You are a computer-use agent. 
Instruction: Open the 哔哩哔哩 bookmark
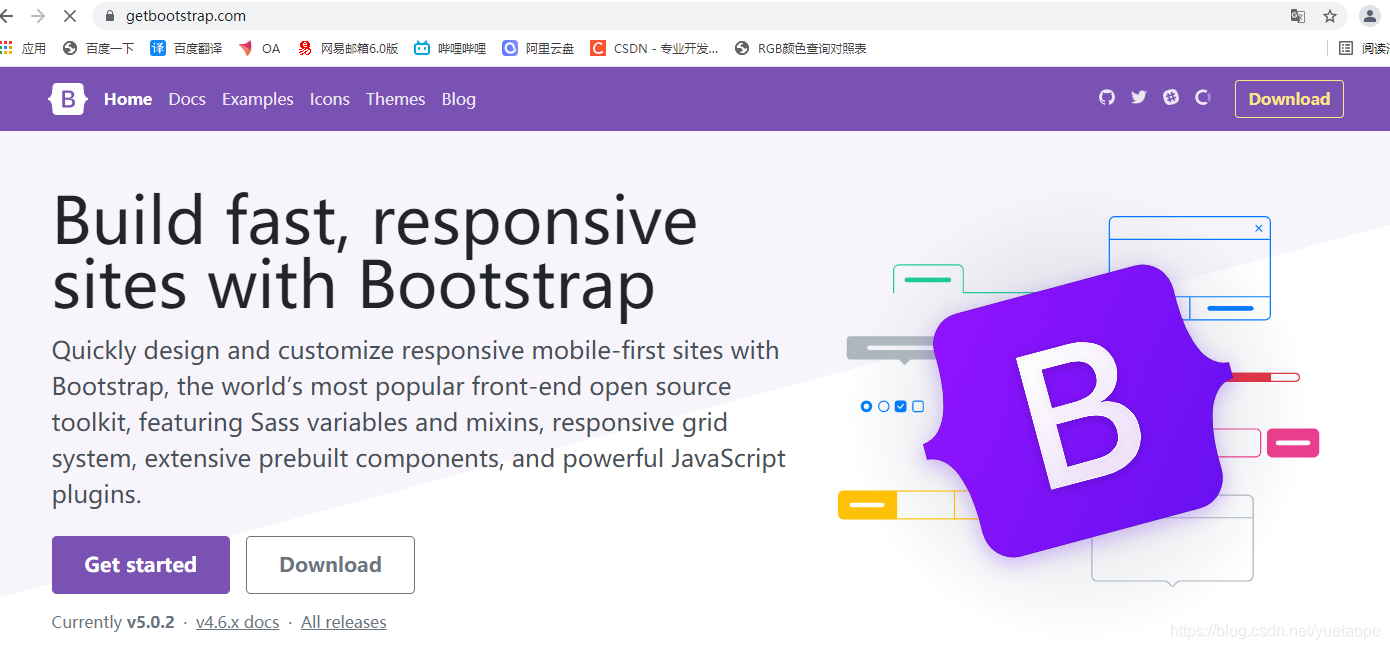coord(450,48)
